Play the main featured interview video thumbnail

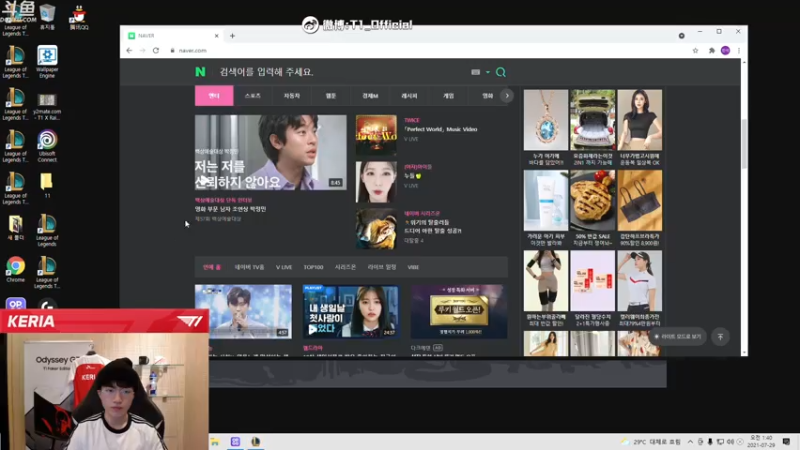tap(270, 152)
